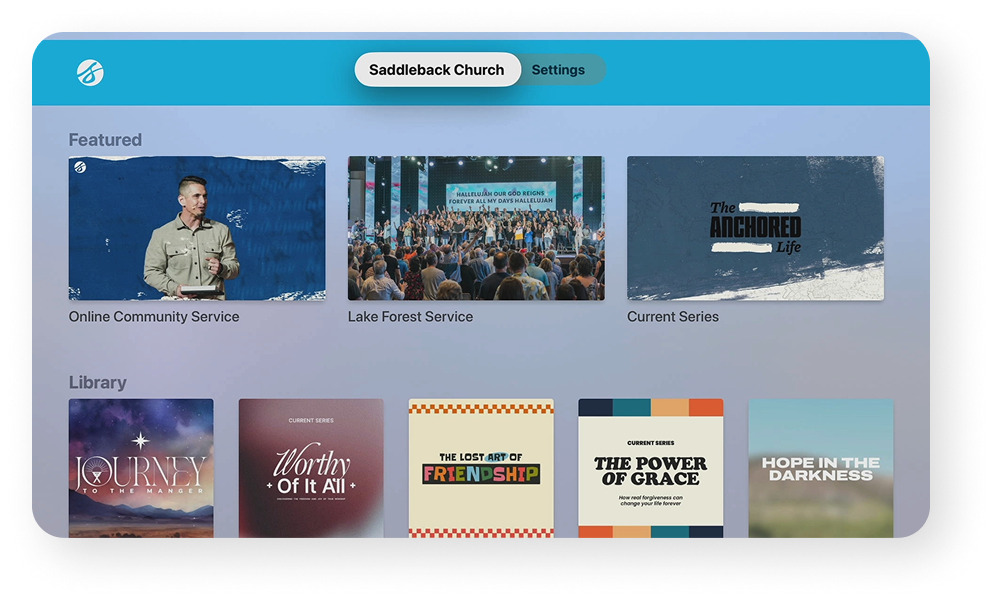994x602 pixels.
Task: Choose The Power of Grace series
Action: [x=650, y=468]
